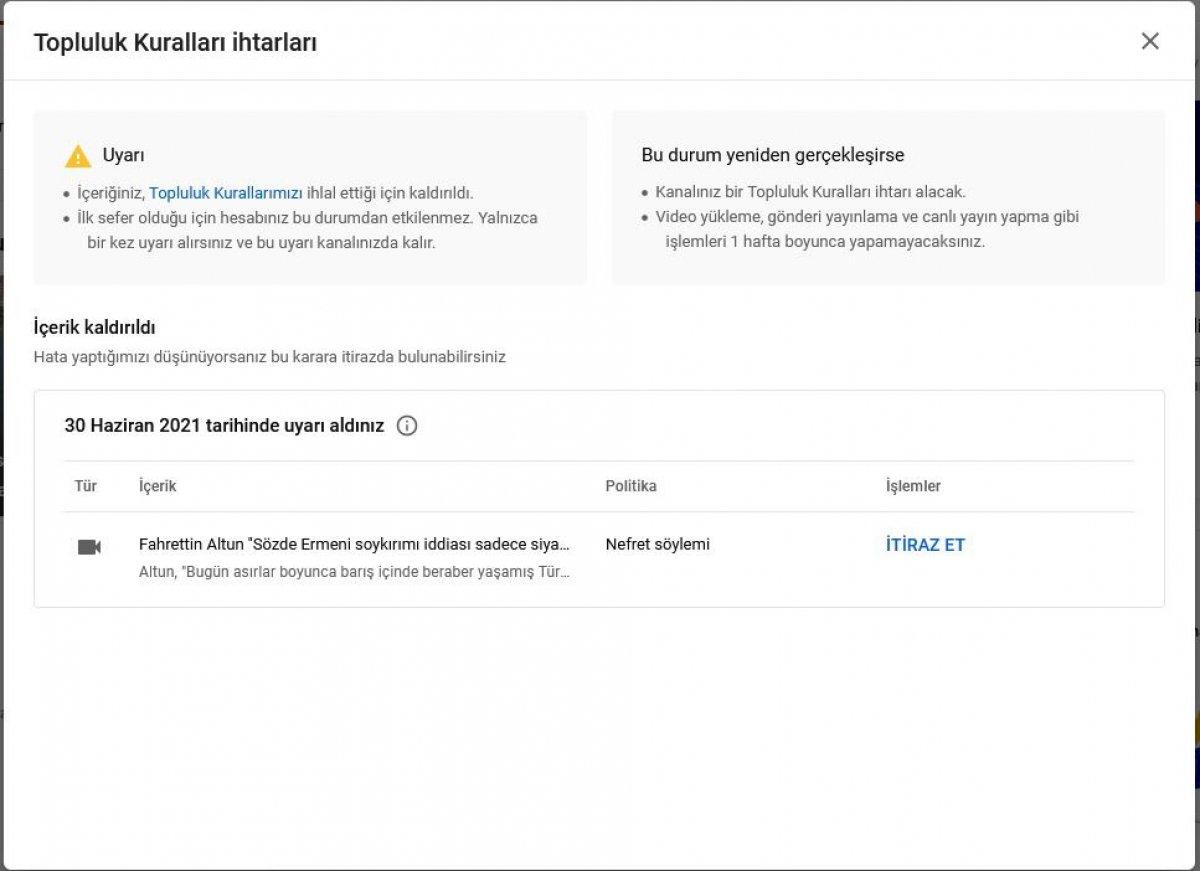Click the Nefret söylemi policy text
The image size is (1200, 871).
[x=657, y=545]
